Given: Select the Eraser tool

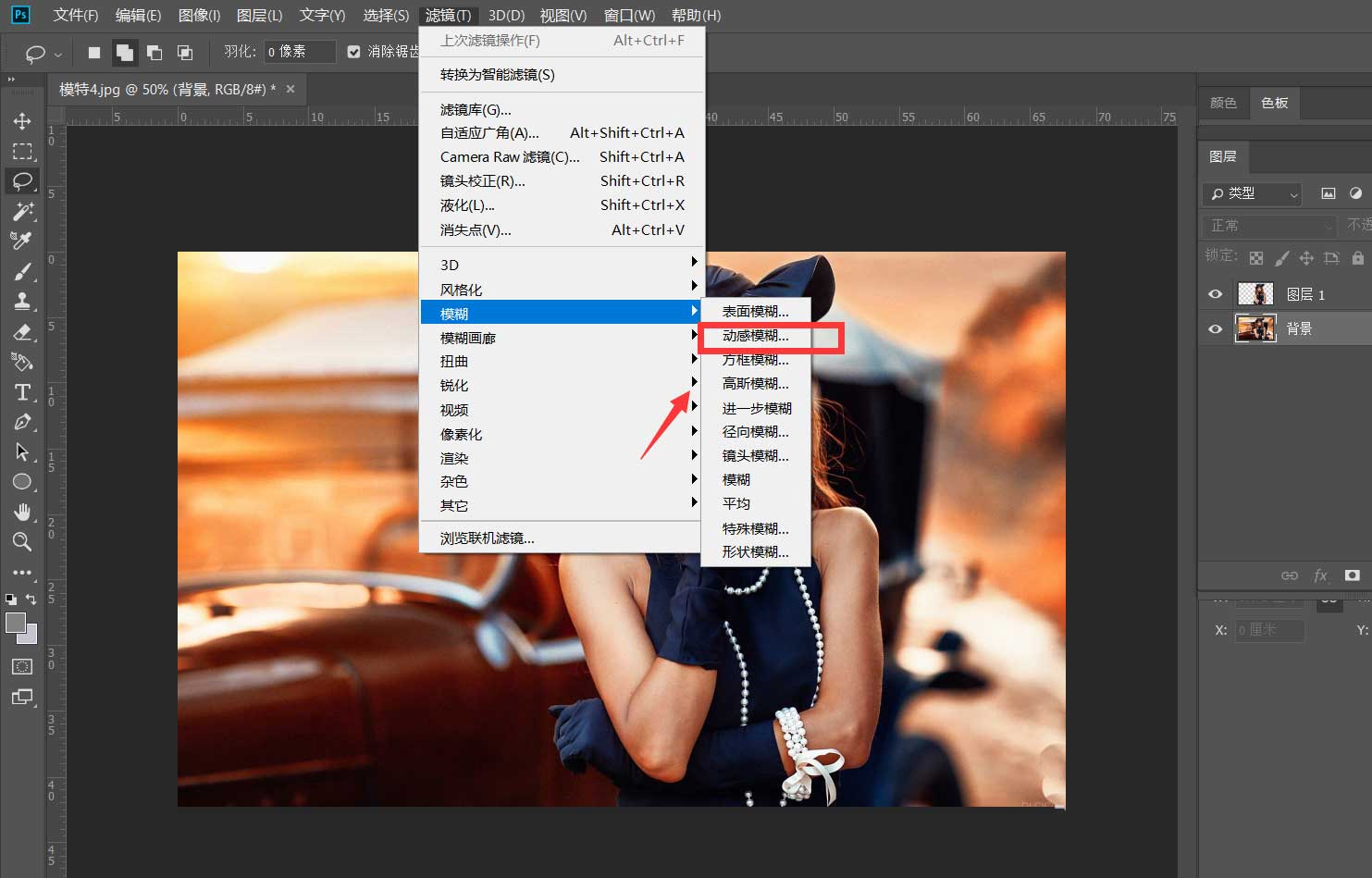Looking at the screenshot, I should [x=22, y=331].
